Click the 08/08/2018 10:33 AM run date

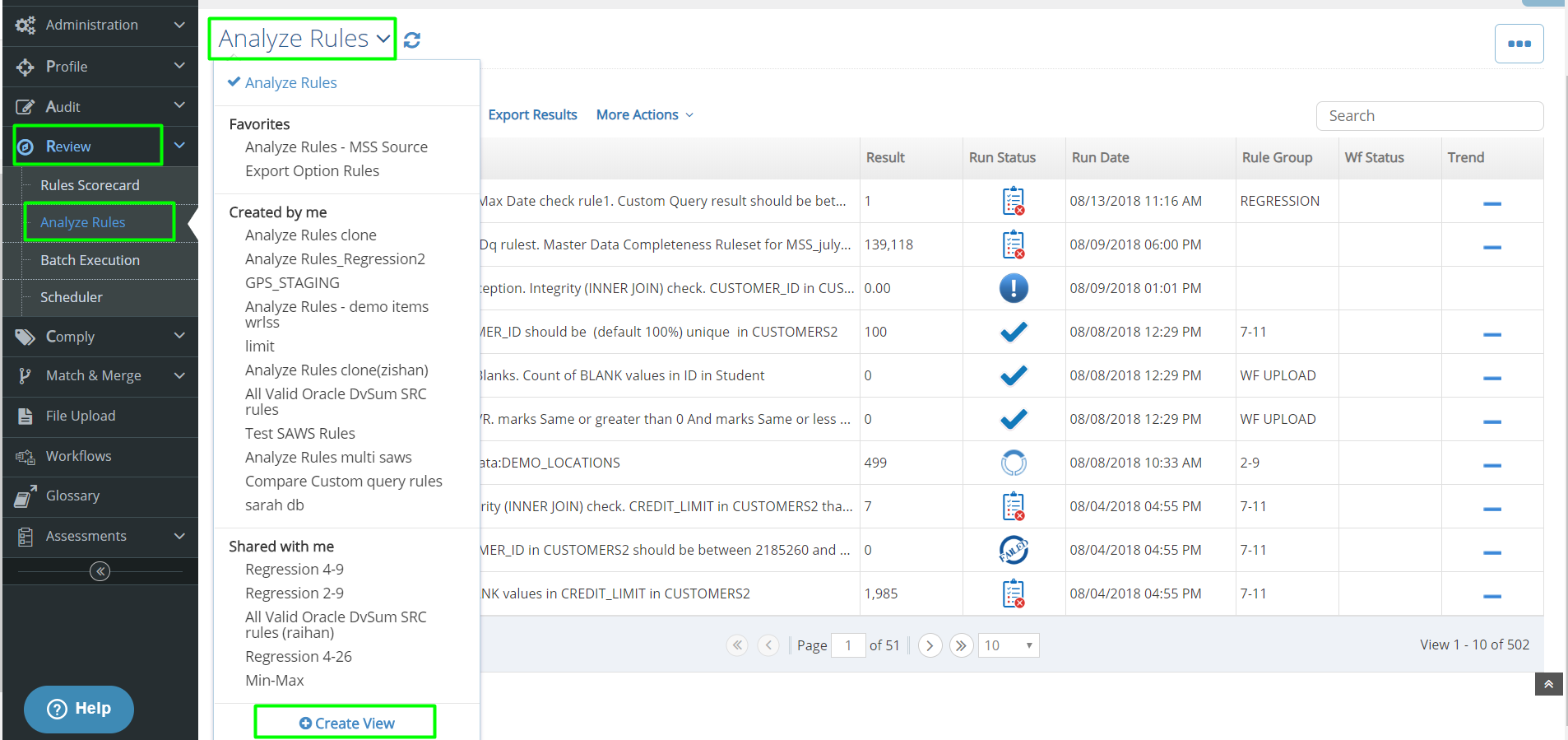(1135, 463)
